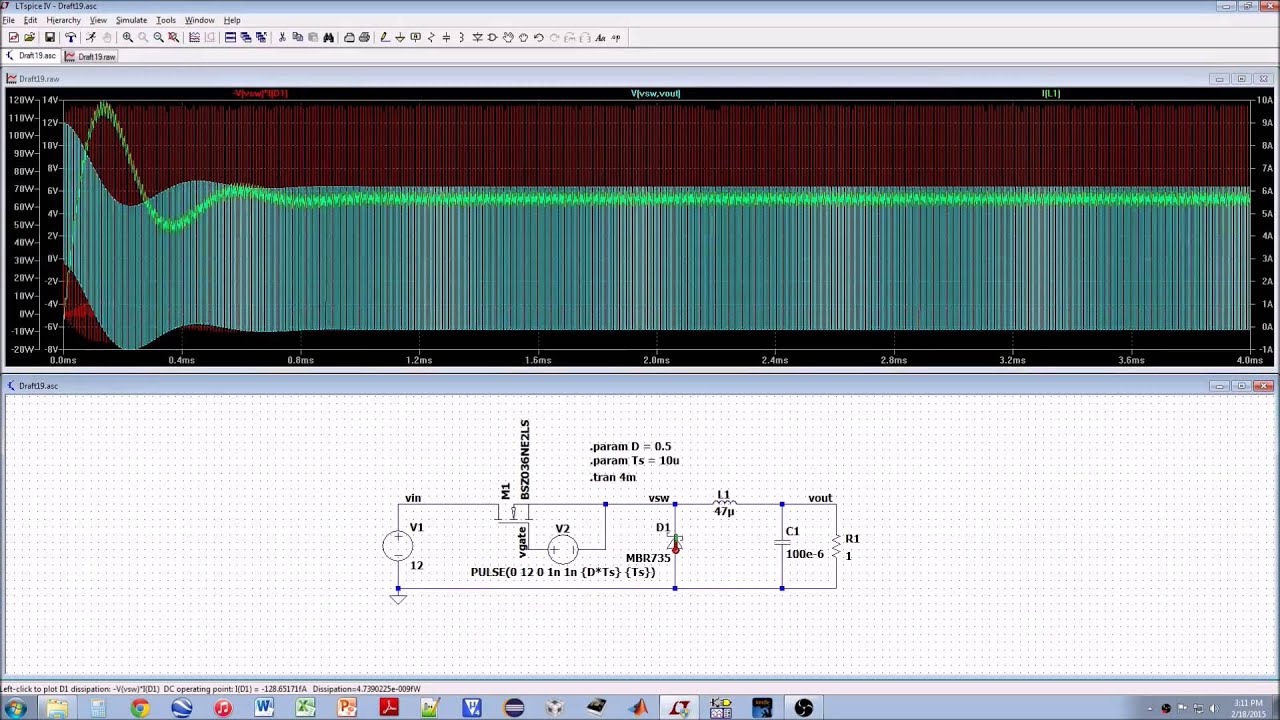Select the Component (AND gate) tool
This screenshot has height=720, width=1280.
[x=492, y=37]
